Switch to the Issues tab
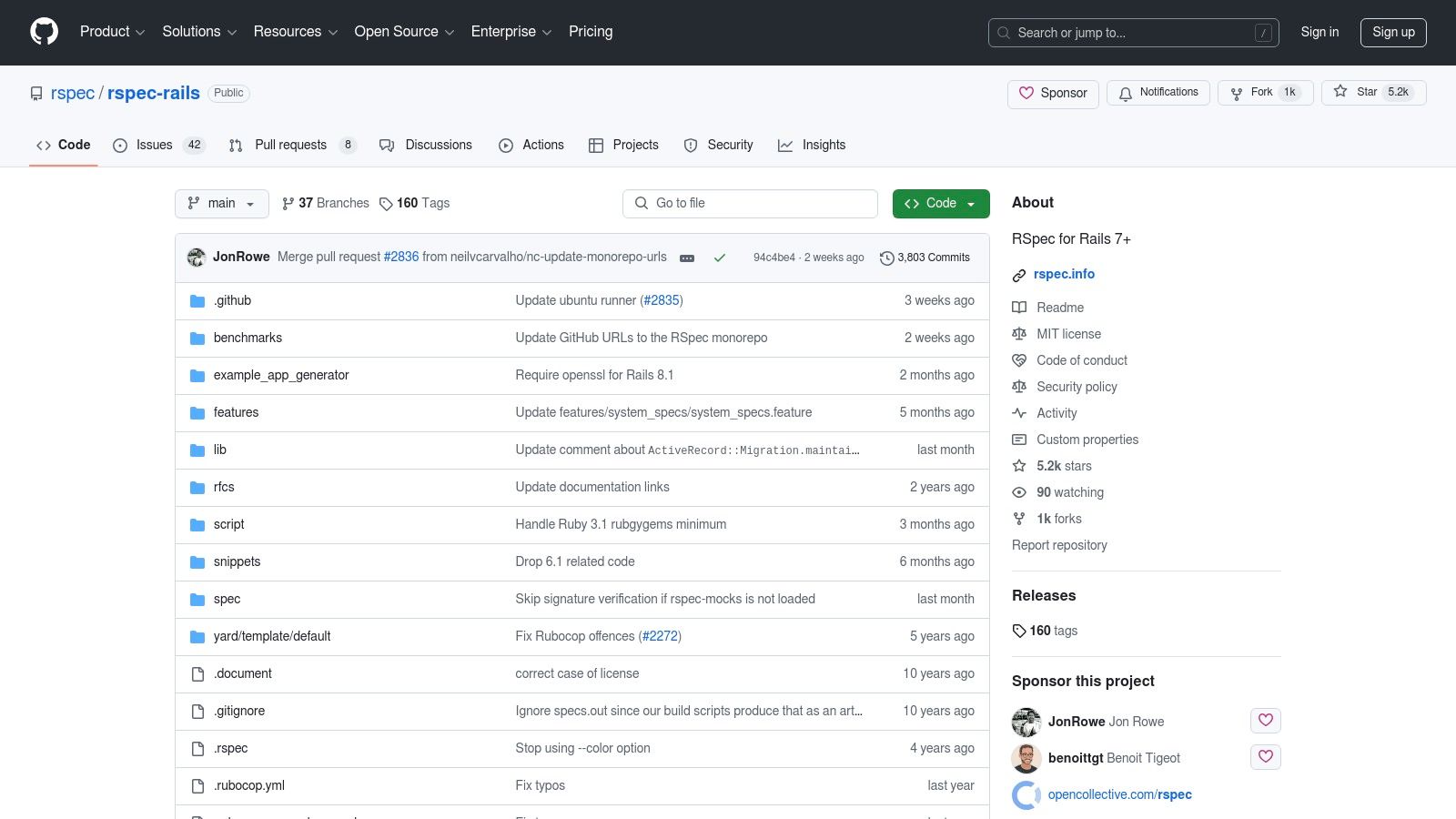The image size is (1456, 819). click(x=159, y=145)
